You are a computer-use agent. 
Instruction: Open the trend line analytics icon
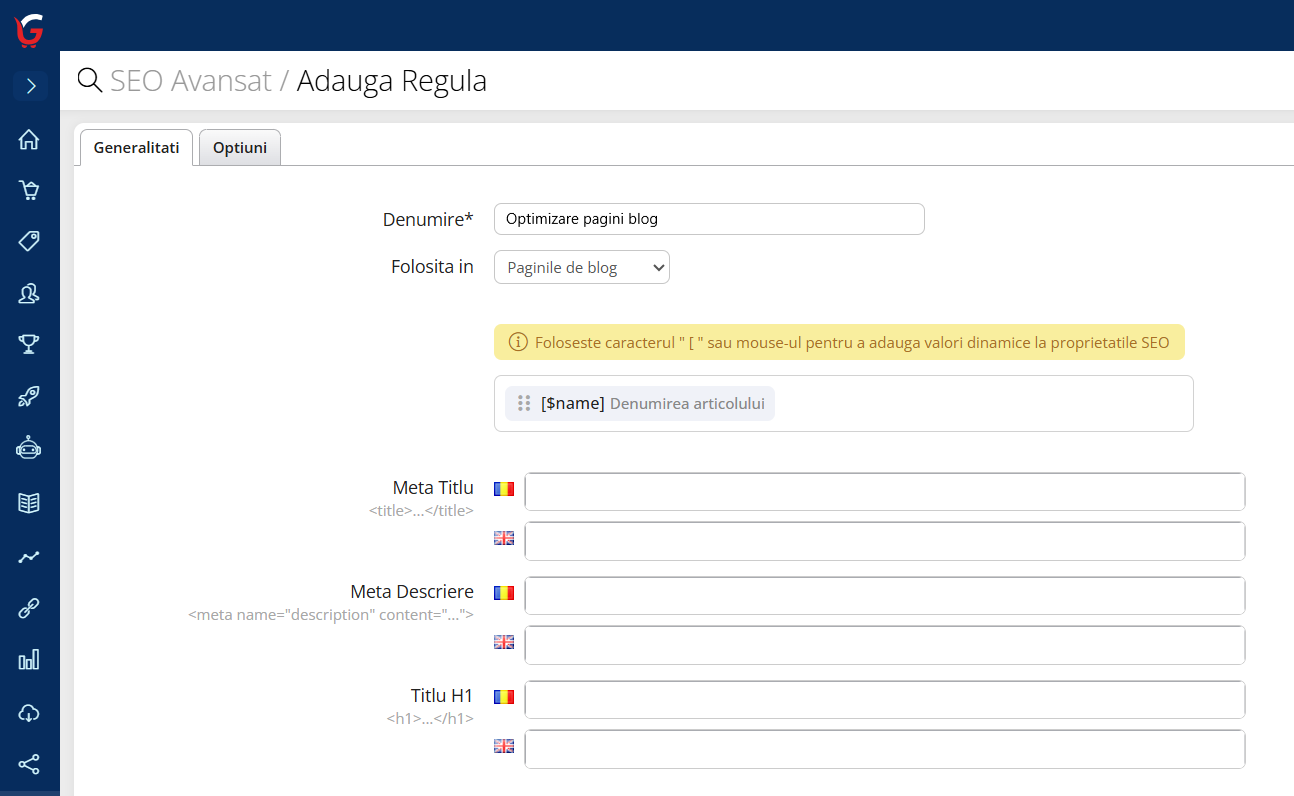point(29,557)
